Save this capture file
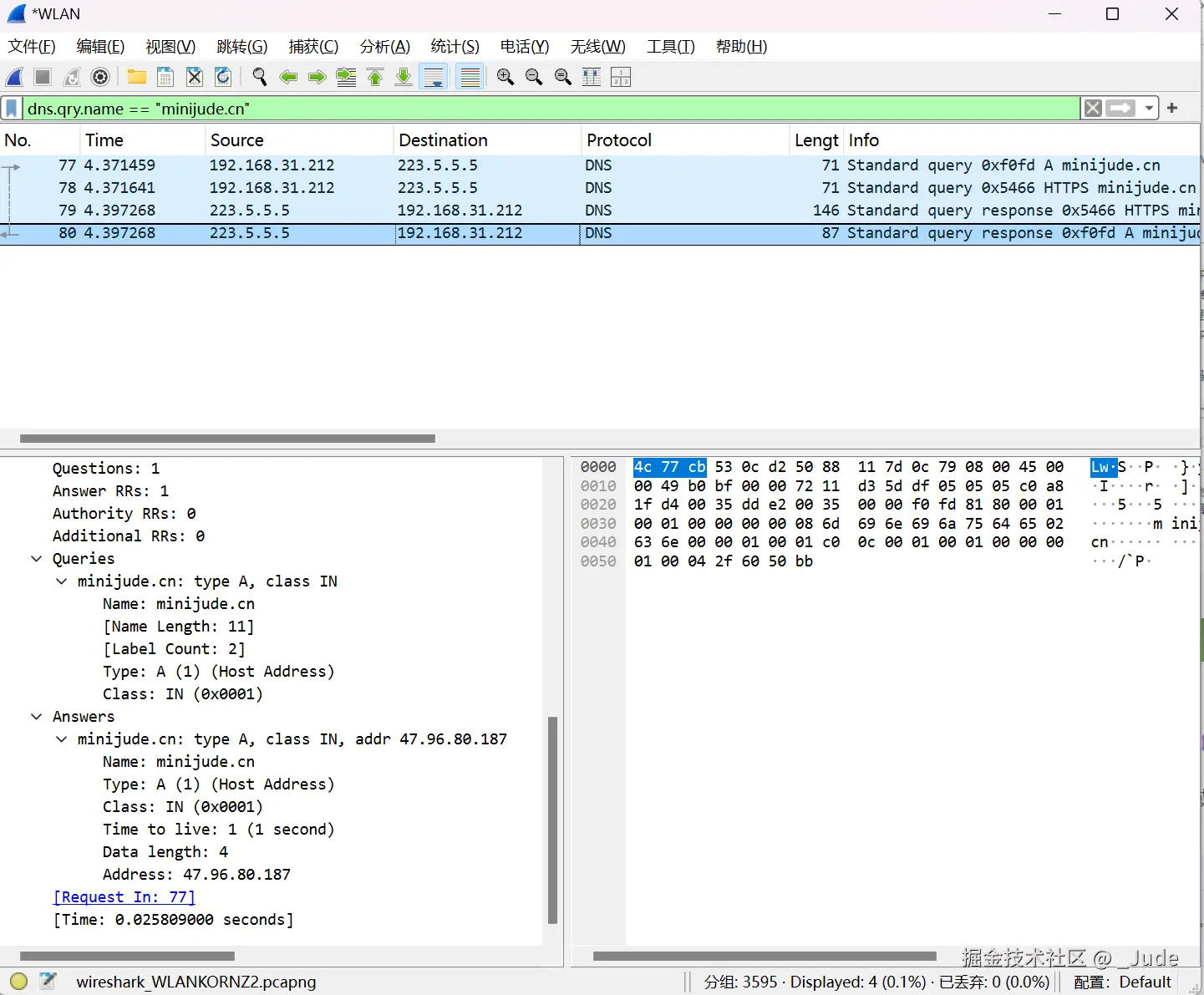This screenshot has height=995, width=1204. click(x=165, y=77)
